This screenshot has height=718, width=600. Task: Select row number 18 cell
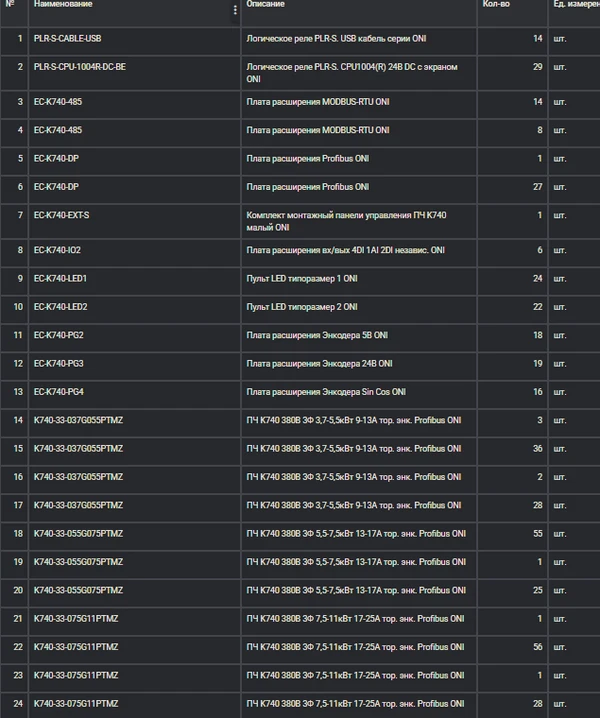point(14,537)
